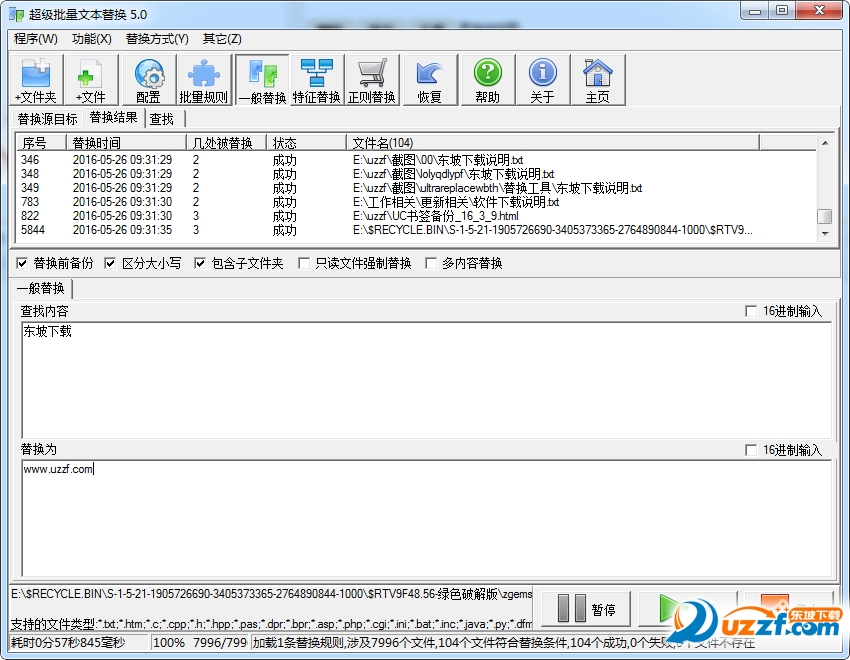850x660 pixels.
Task: Enable 16进制输入 for 查找内容
Action: click(x=751, y=311)
